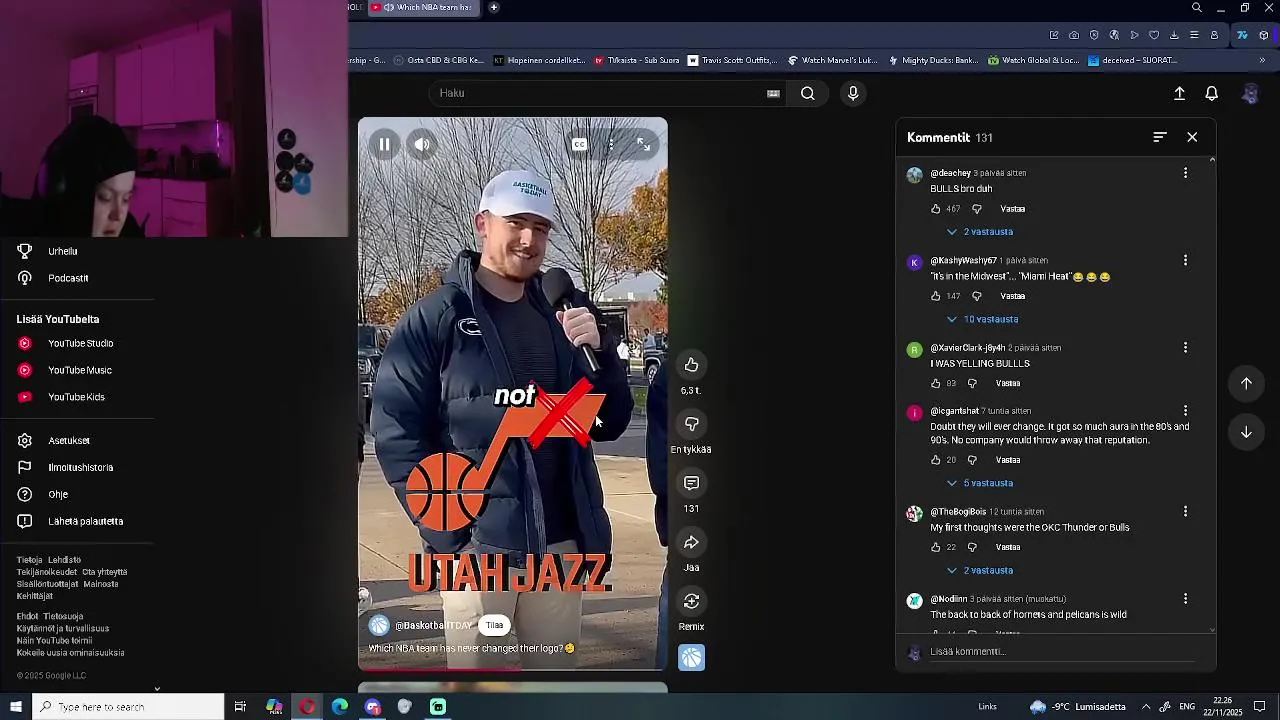Open the on-screen keyboard icon in search
The height and width of the screenshot is (720, 1280).
[x=773, y=93]
